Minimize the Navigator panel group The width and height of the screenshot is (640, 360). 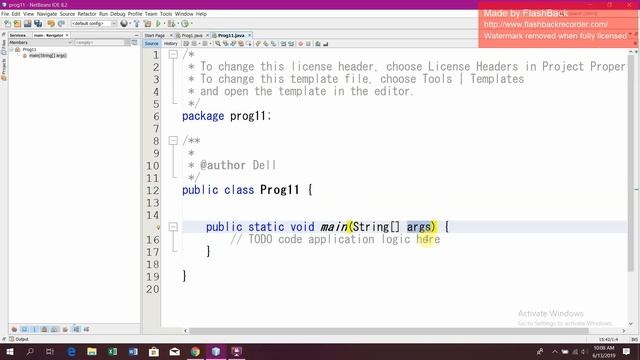[x=136, y=36]
